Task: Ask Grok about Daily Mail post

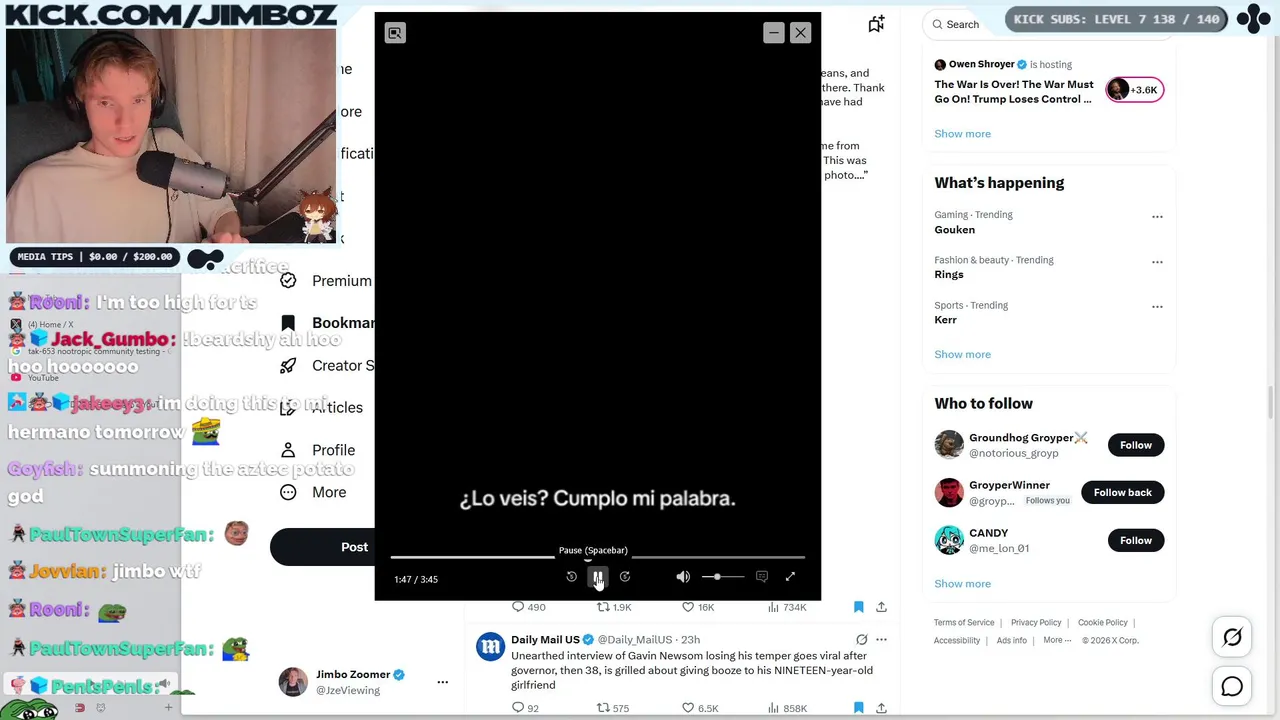Action: 861,640
